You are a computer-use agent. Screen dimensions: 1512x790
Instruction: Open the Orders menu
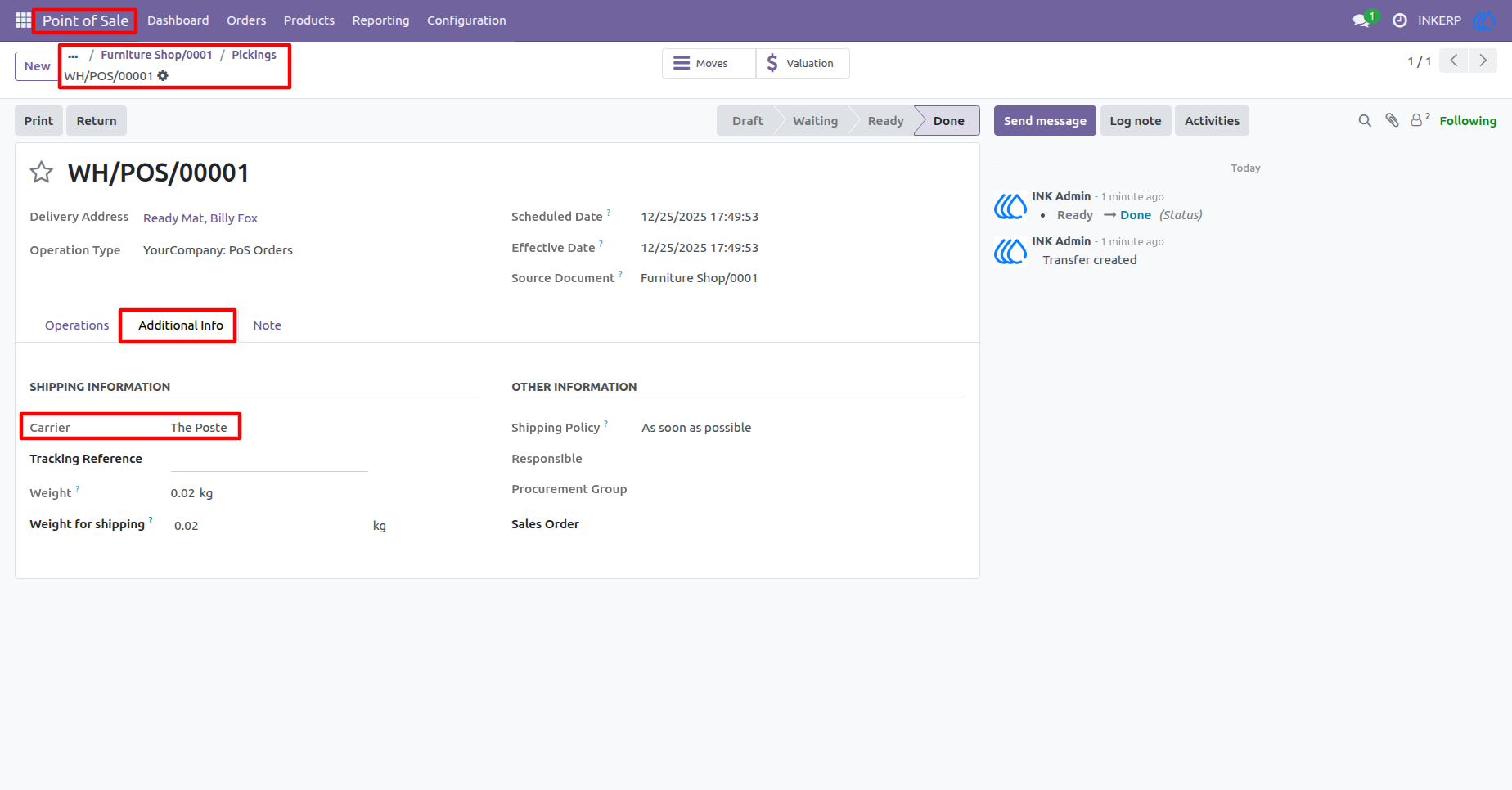point(246,20)
